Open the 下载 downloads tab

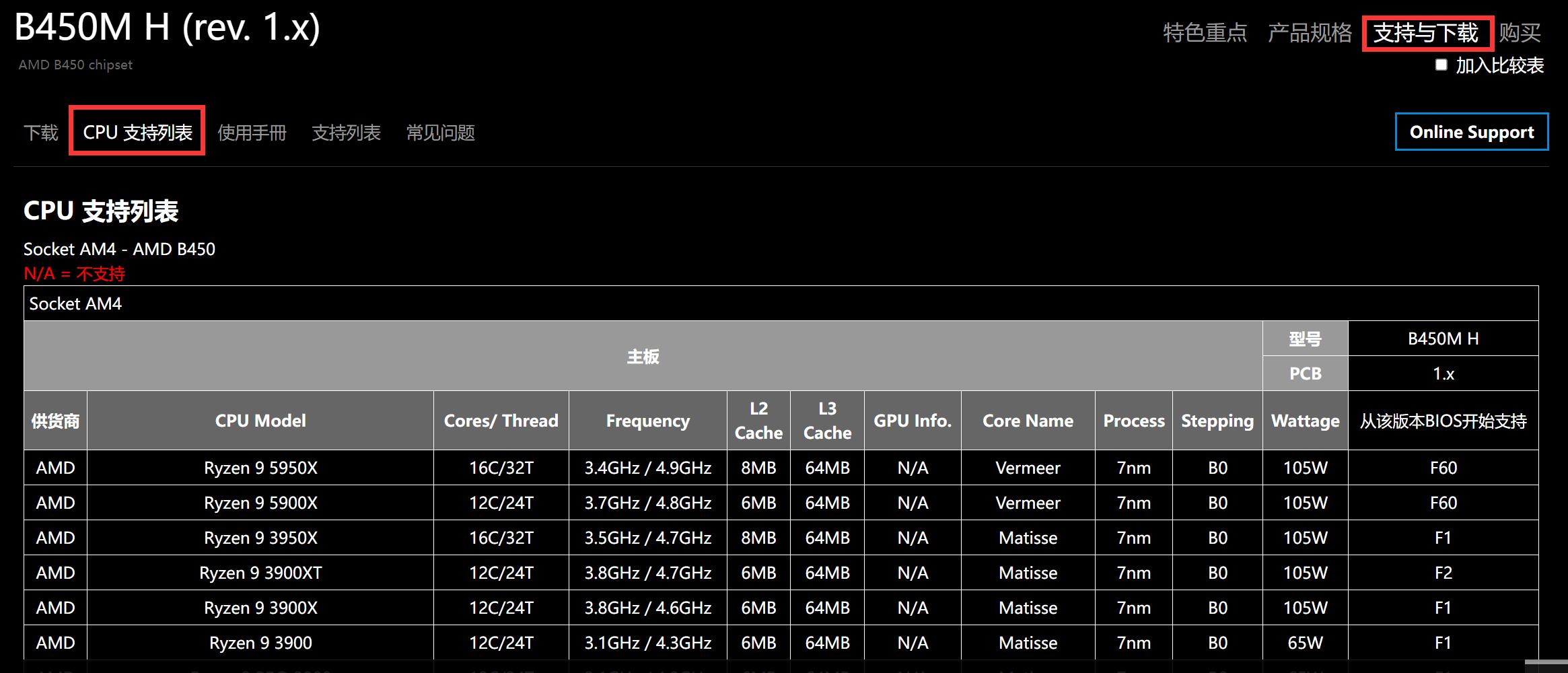(40, 132)
